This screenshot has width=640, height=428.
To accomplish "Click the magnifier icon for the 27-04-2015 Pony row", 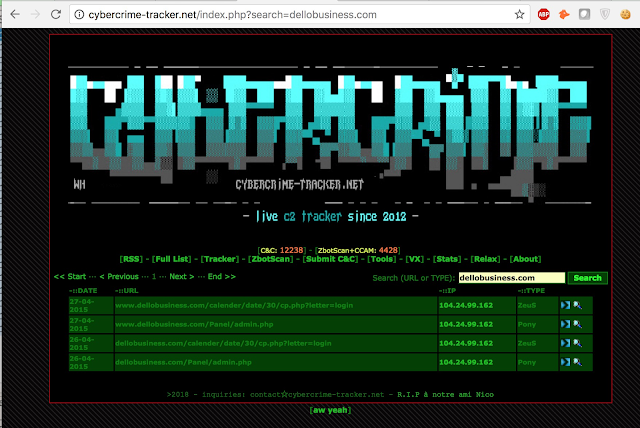I will click(578, 324).
